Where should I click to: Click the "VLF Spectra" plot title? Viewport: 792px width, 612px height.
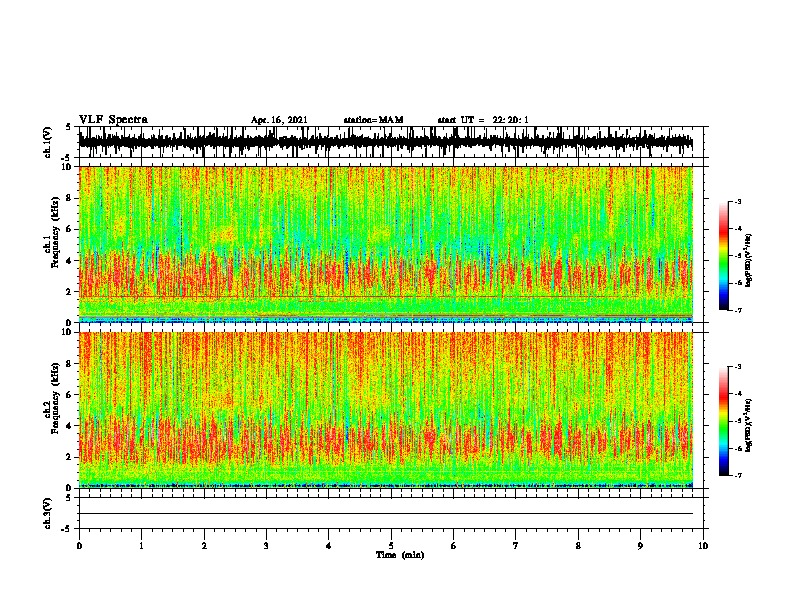(x=113, y=120)
